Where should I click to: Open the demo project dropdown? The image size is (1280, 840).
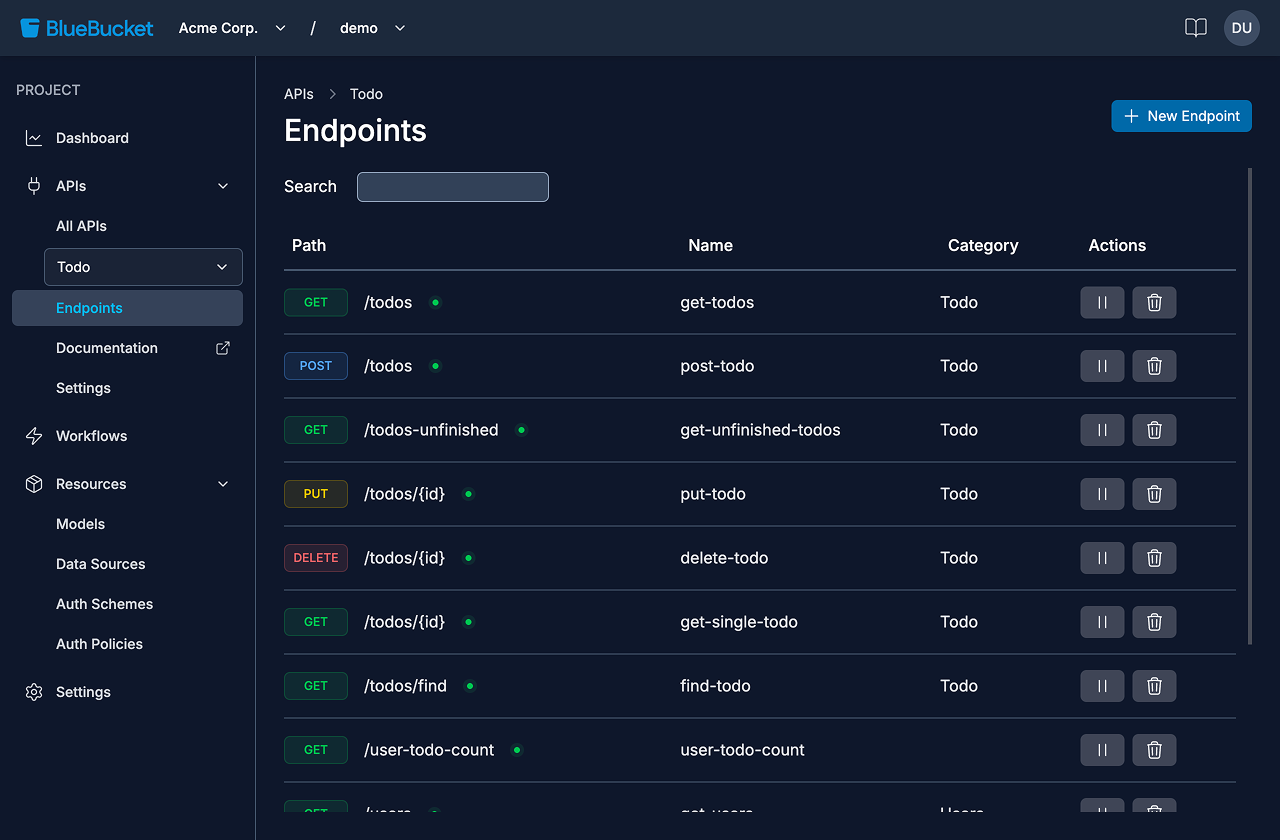point(372,28)
